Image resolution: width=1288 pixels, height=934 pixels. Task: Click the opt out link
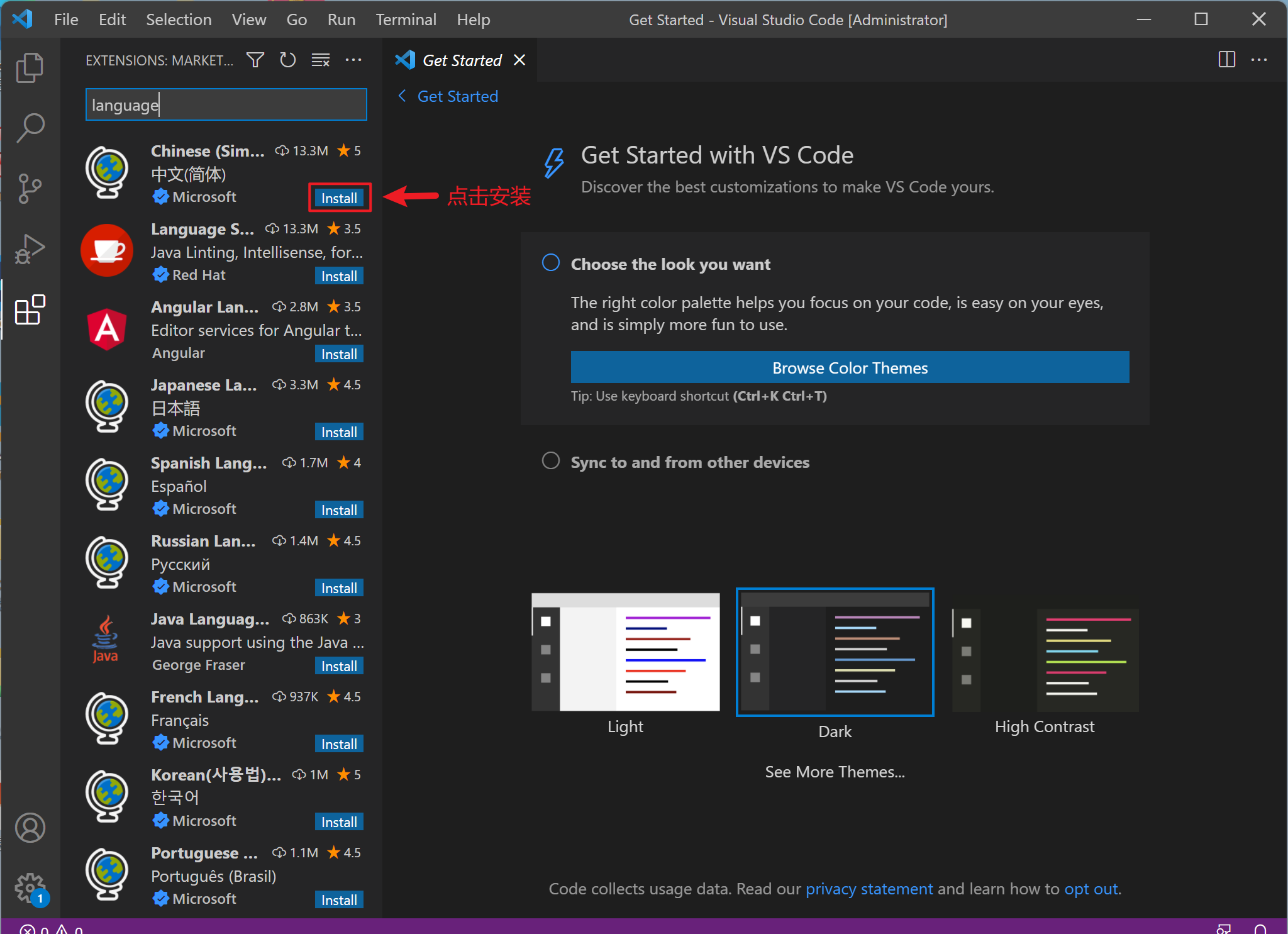click(1091, 889)
